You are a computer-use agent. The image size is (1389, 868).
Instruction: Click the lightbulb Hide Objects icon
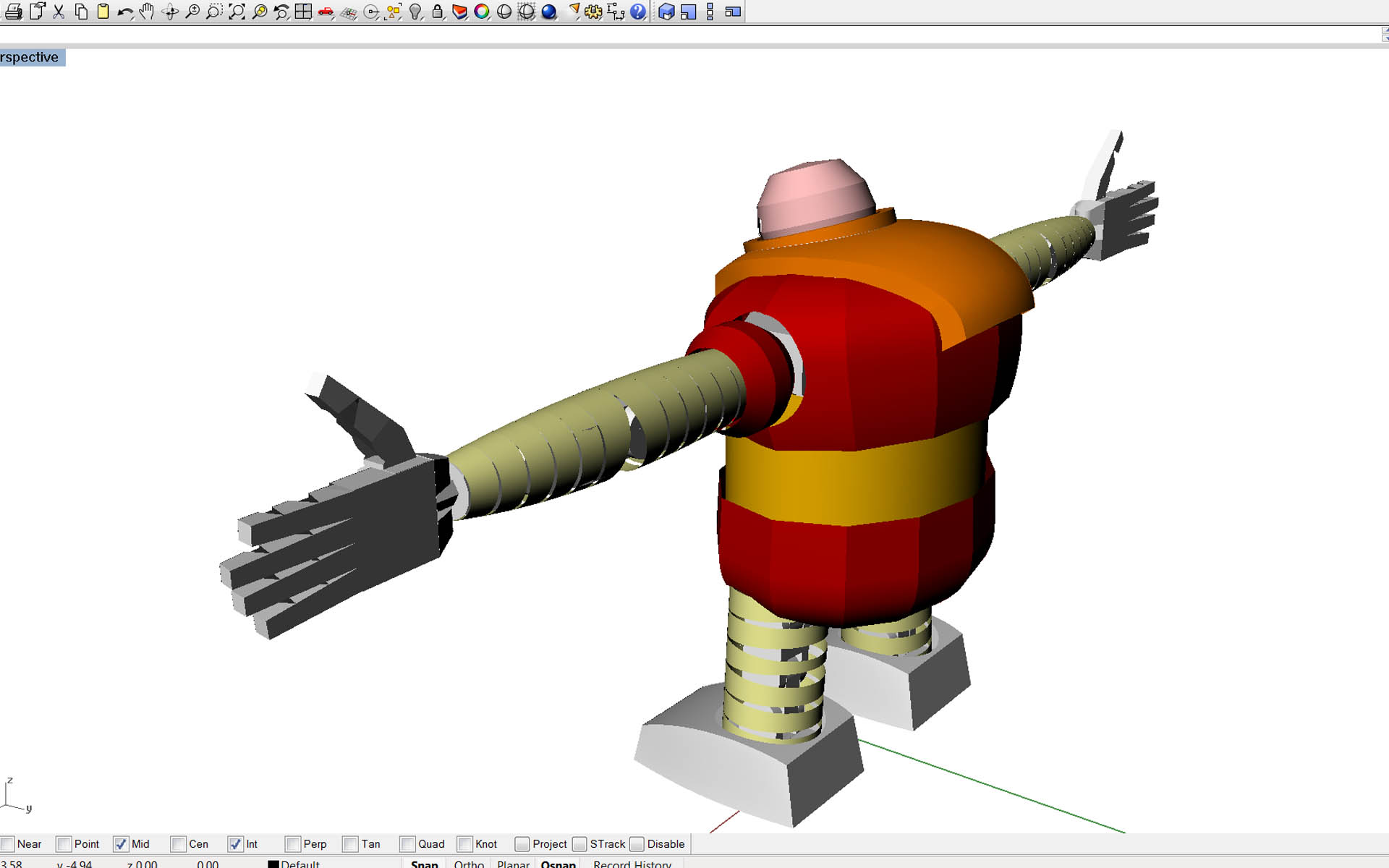pyautogui.click(x=415, y=12)
